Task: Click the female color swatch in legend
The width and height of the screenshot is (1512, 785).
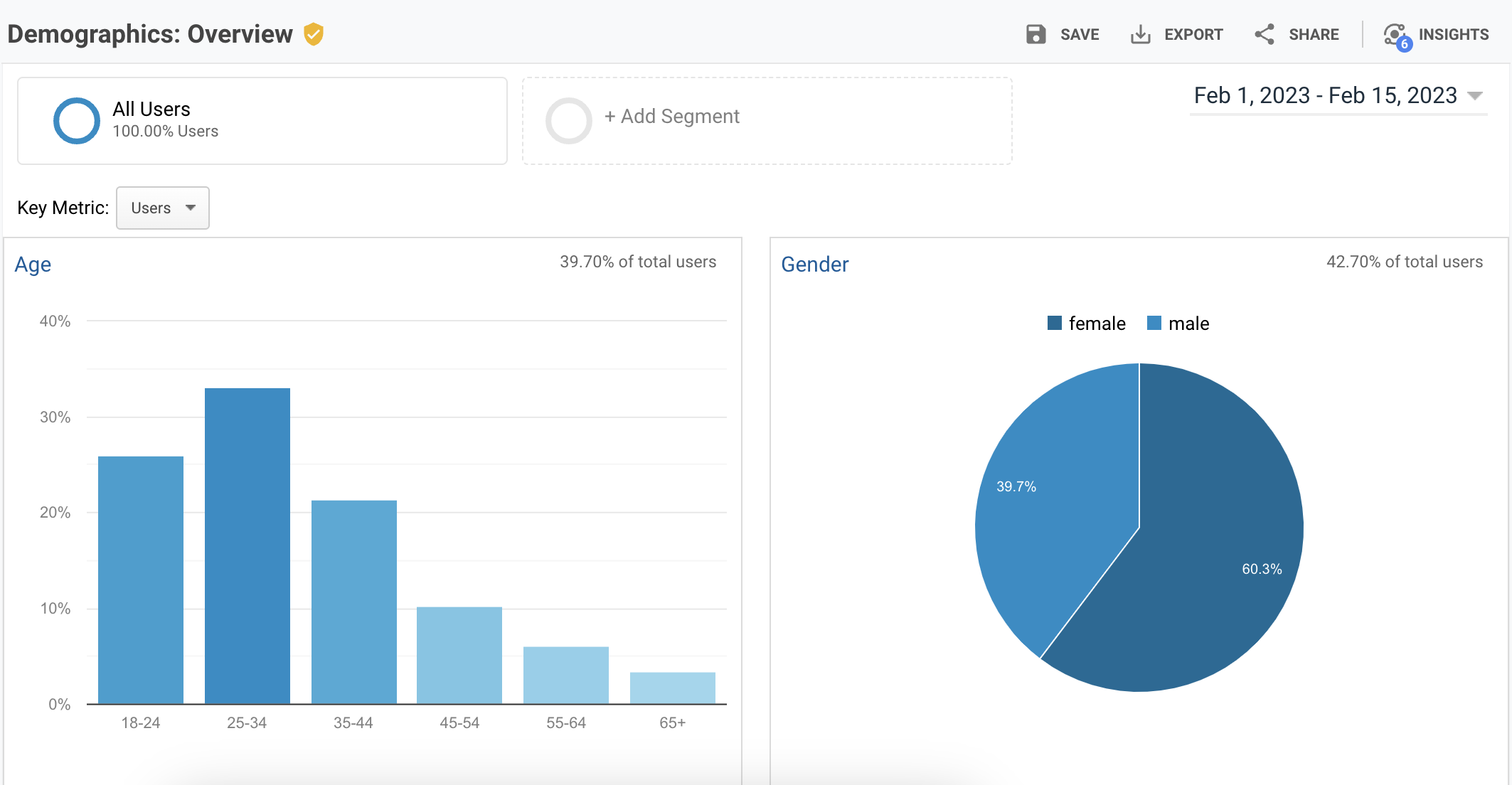Action: (x=1055, y=324)
